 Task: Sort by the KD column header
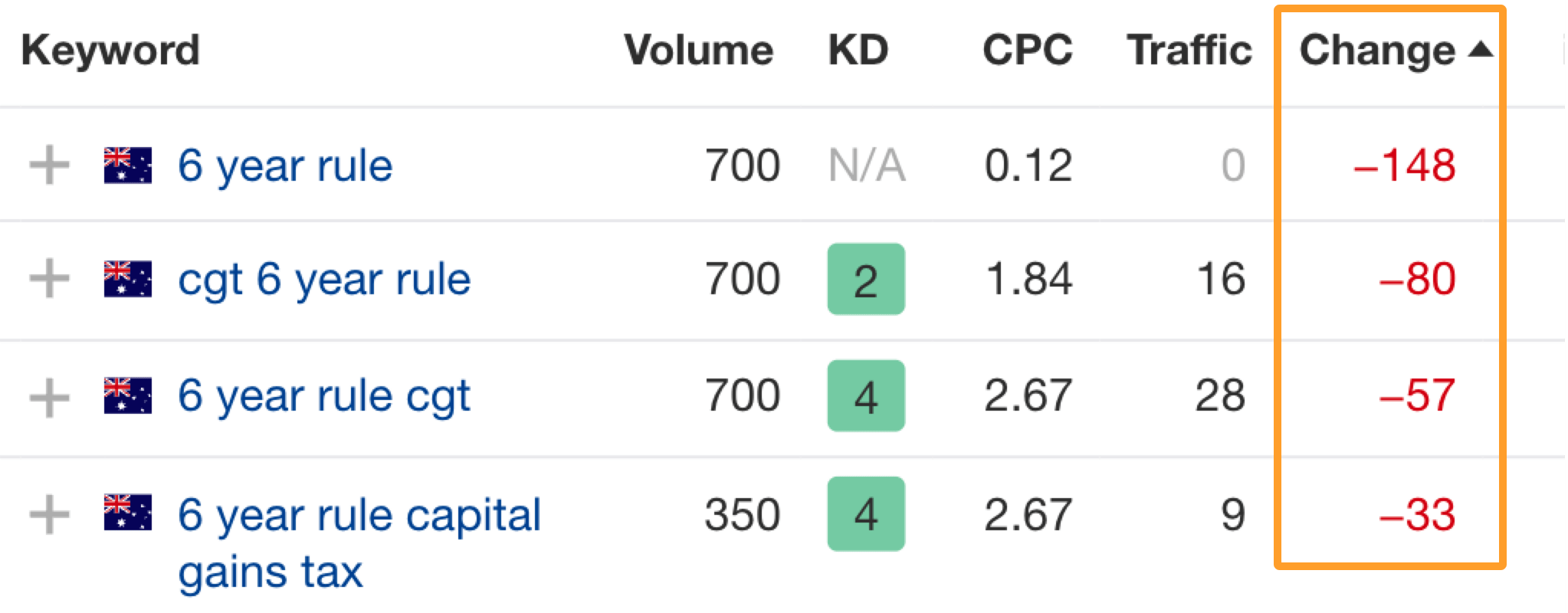click(x=858, y=51)
